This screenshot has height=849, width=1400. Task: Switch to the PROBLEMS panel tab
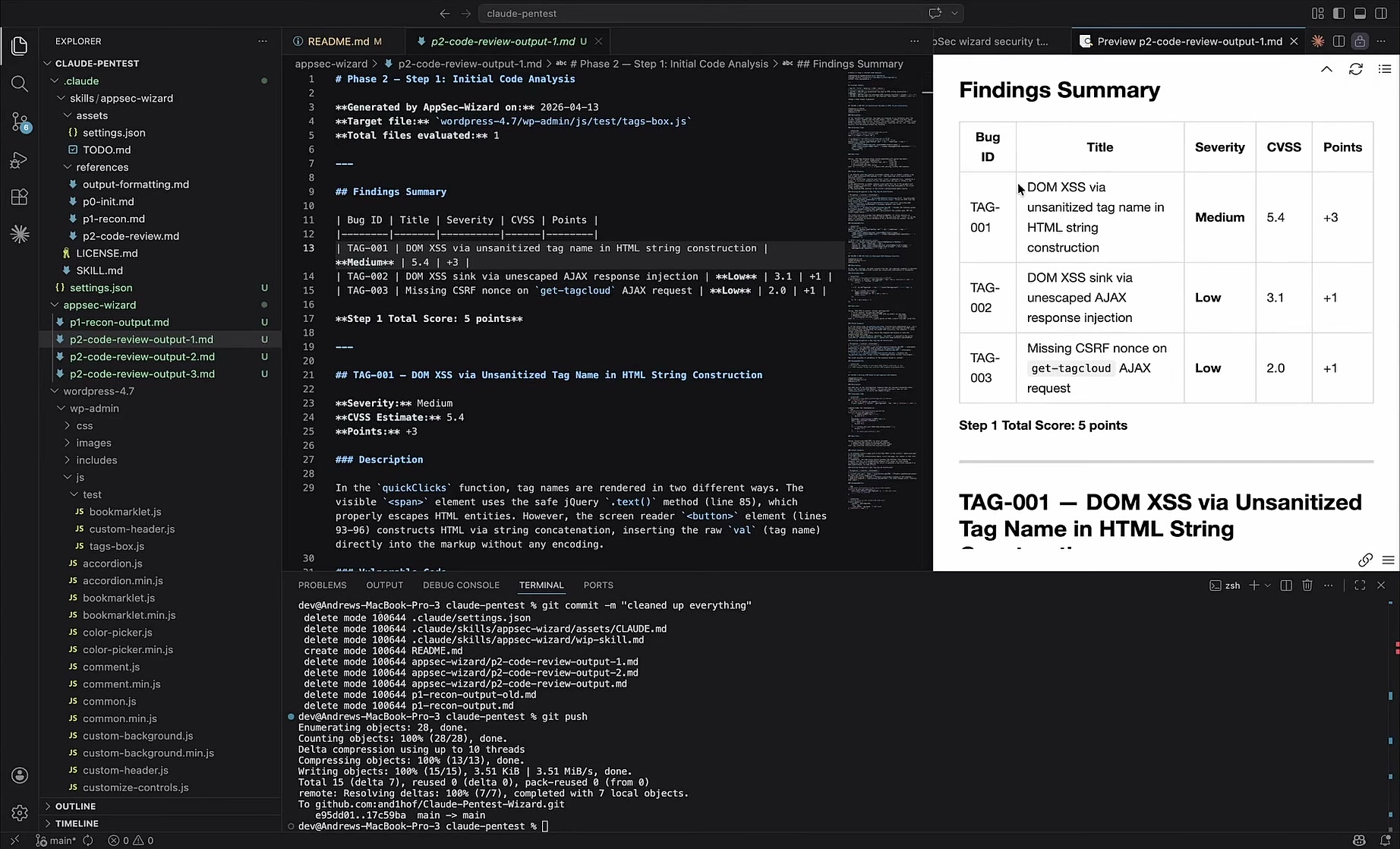(x=322, y=585)
